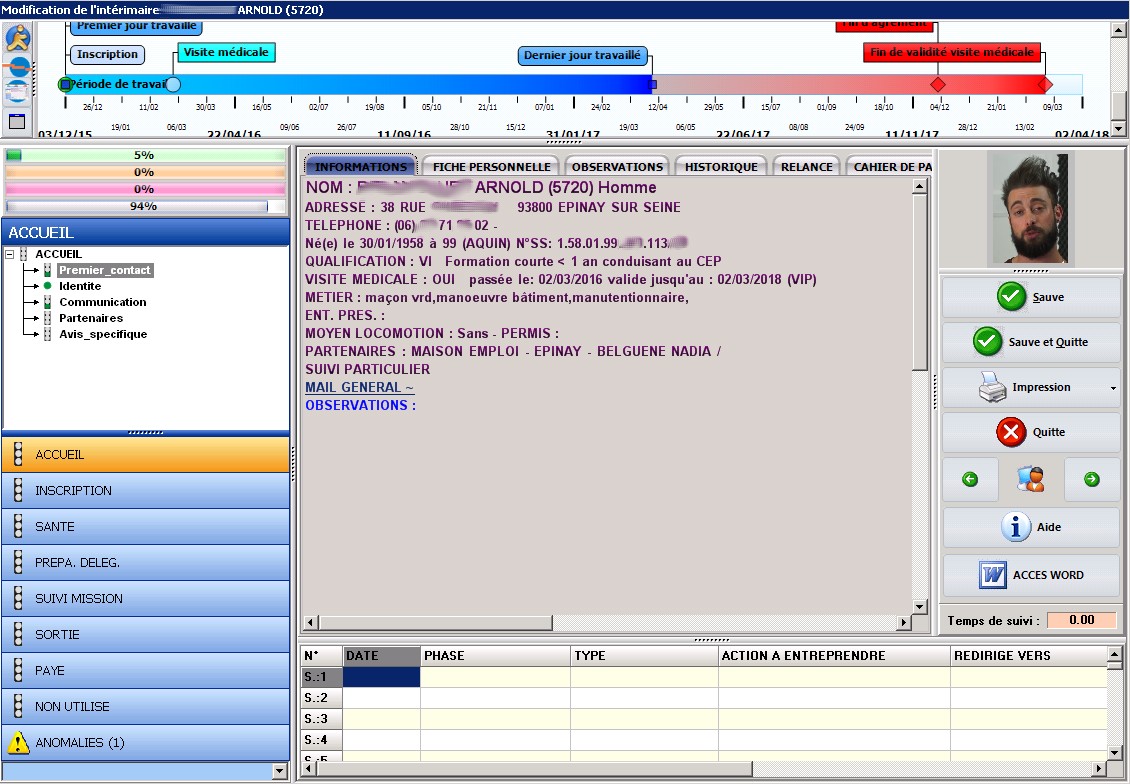Image resolution: width=1130 pixels, height=784 pixels.
Task: Open Word via ACCES WORD button
Action: pos(1031,575)
